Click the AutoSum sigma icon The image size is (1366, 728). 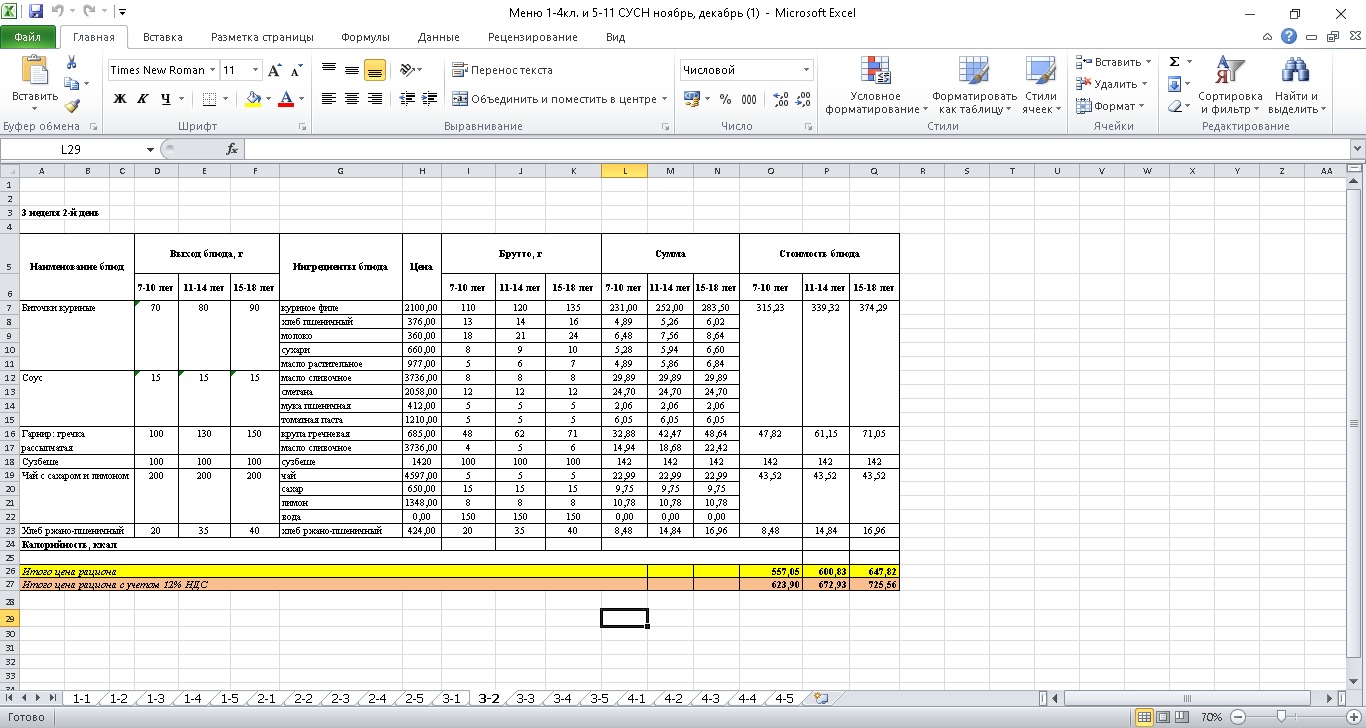[1175, 62]
